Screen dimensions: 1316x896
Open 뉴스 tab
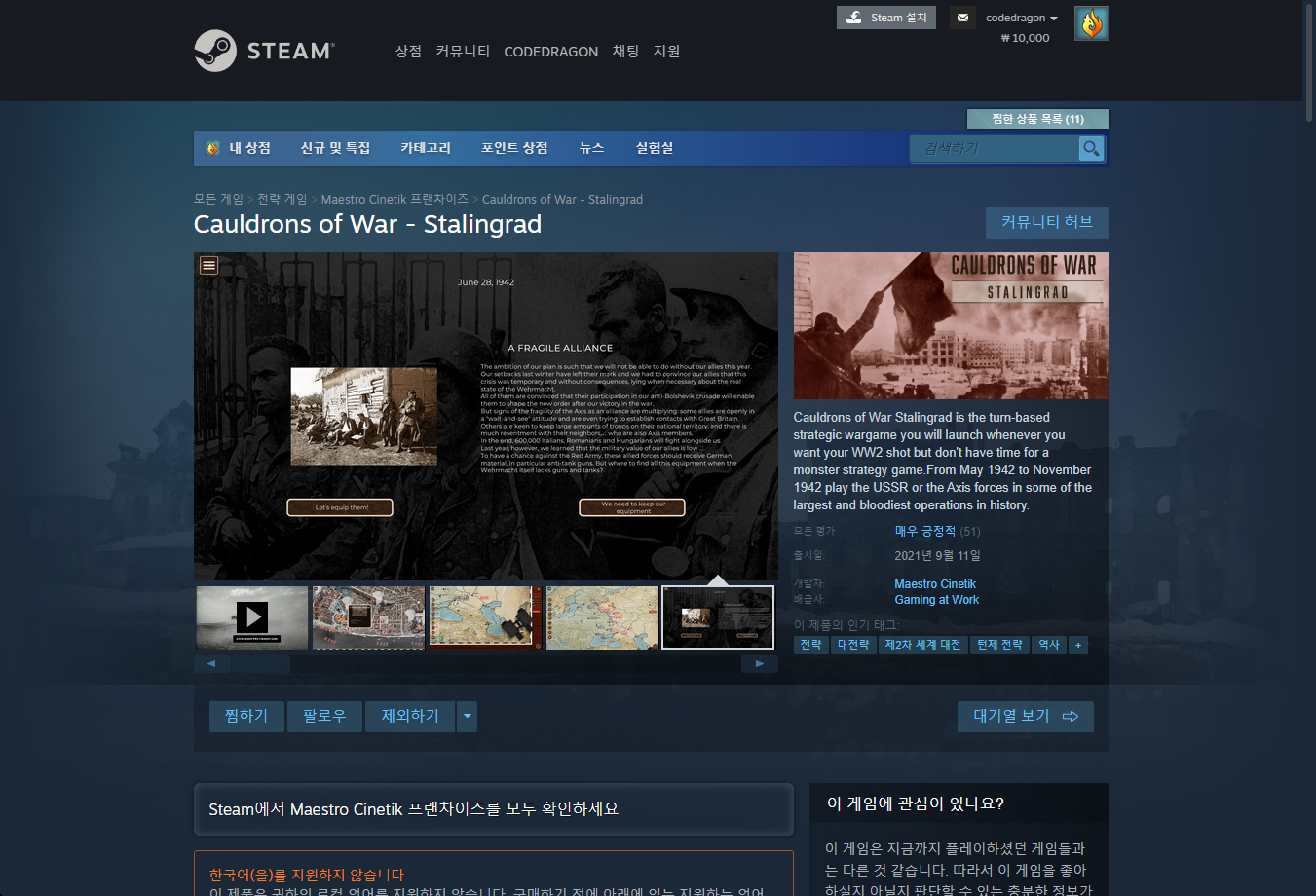[x=591, y=148]
